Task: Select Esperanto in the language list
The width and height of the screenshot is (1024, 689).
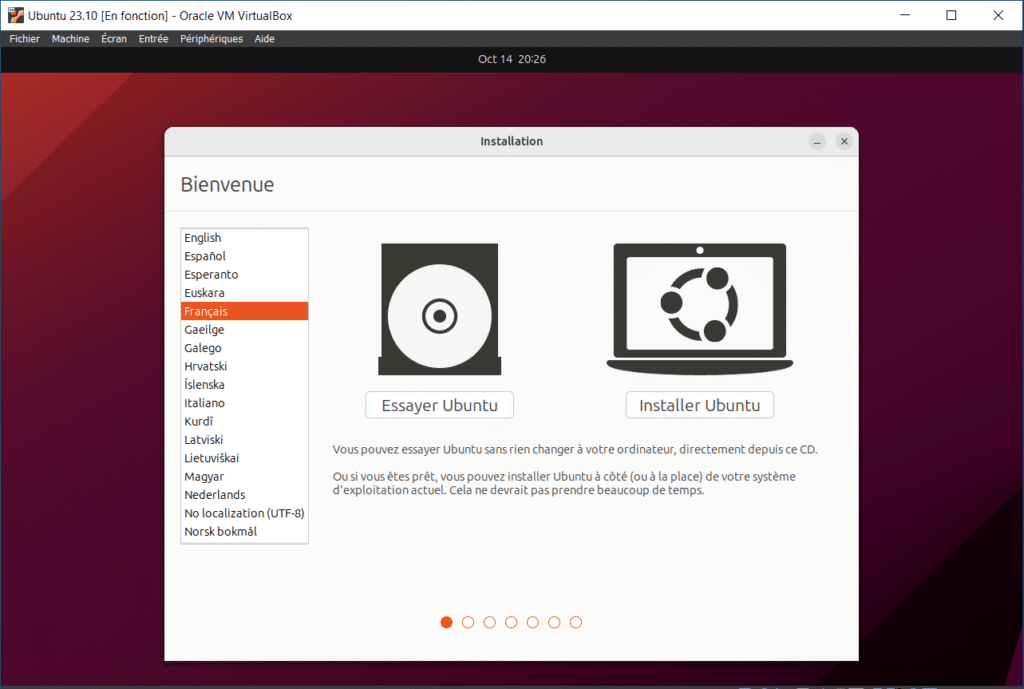Action: (244, 274)
